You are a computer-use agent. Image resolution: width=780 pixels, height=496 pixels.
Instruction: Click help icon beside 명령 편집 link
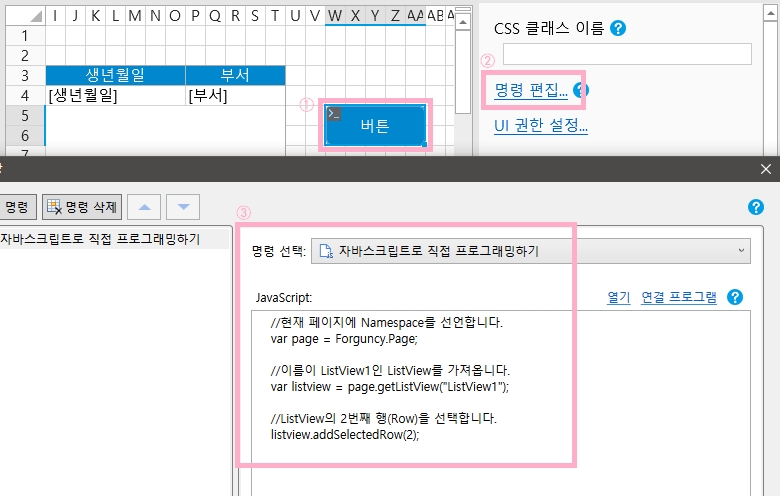coord(581,92)
